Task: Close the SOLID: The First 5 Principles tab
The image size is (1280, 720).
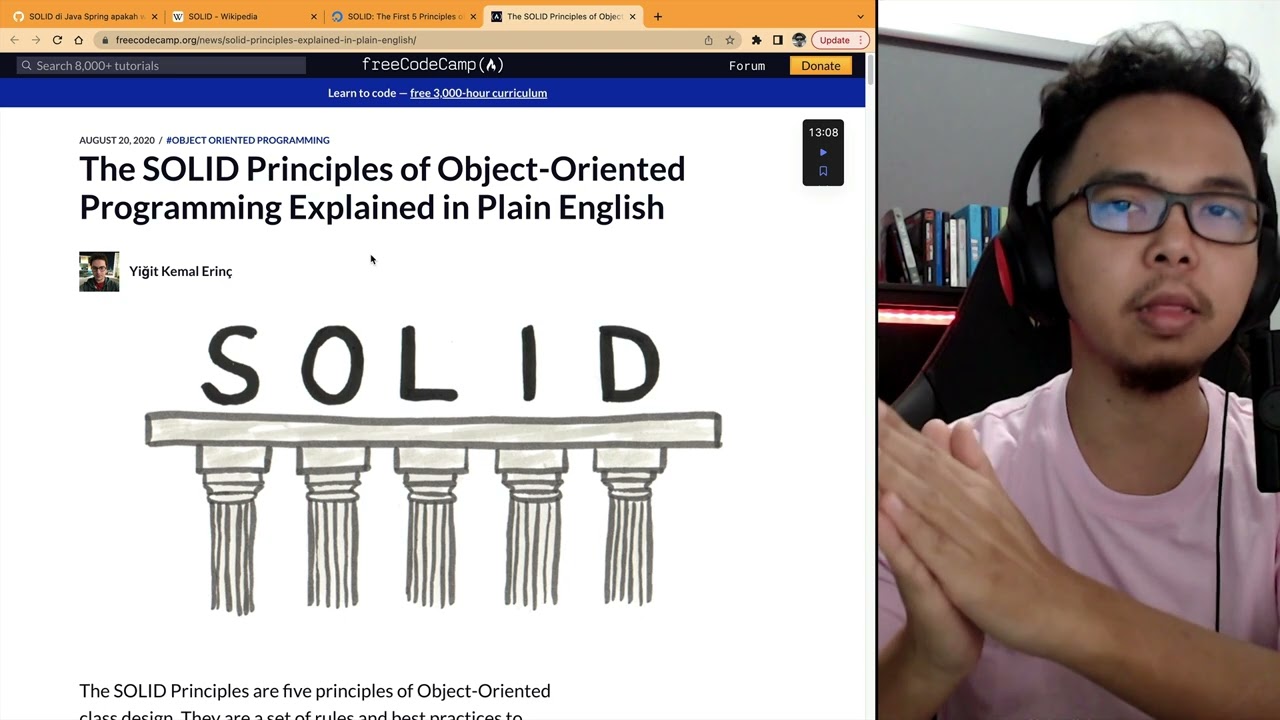Action: click(473, 16)
